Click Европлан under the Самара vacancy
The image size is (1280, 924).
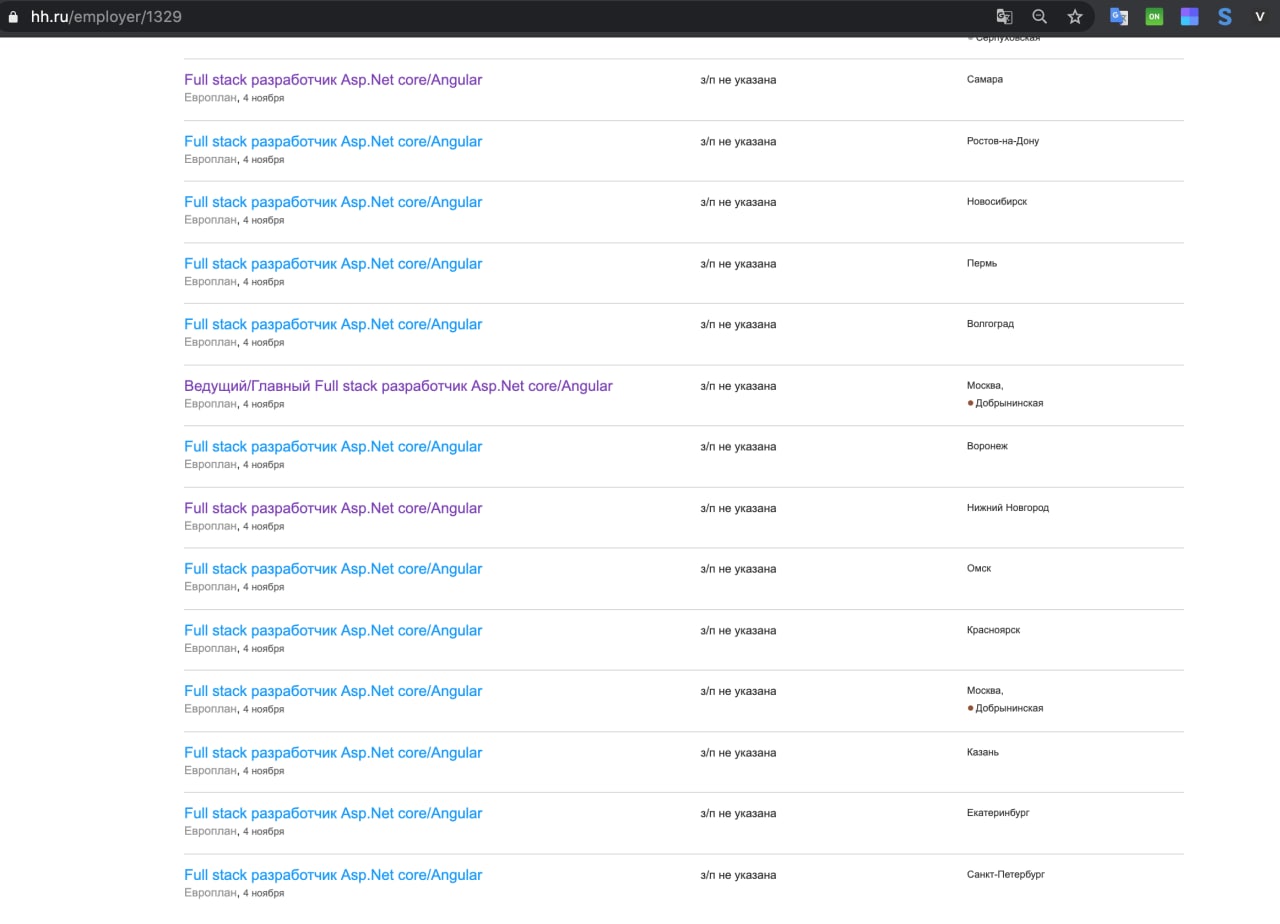tap(210, 98)
